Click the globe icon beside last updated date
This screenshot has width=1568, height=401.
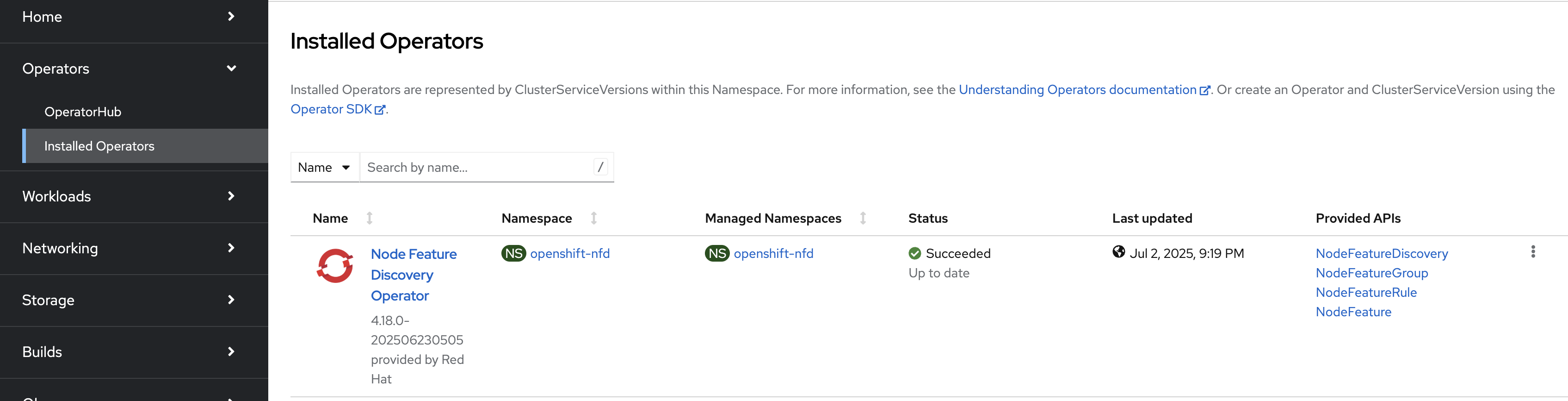(x=1118, y=252)
